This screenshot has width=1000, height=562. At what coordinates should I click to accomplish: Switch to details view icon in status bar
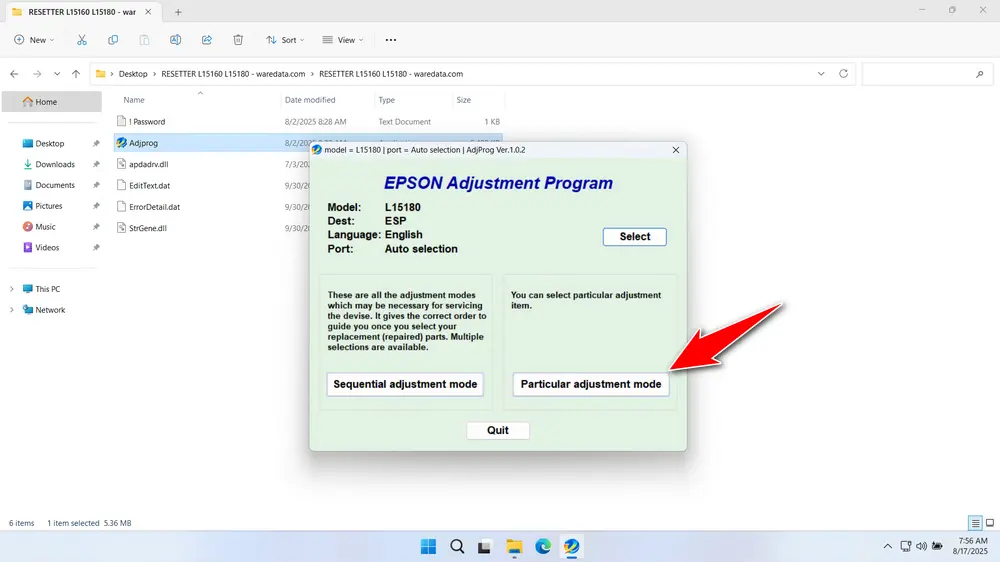pyautogui.click(x=975, y=523)
